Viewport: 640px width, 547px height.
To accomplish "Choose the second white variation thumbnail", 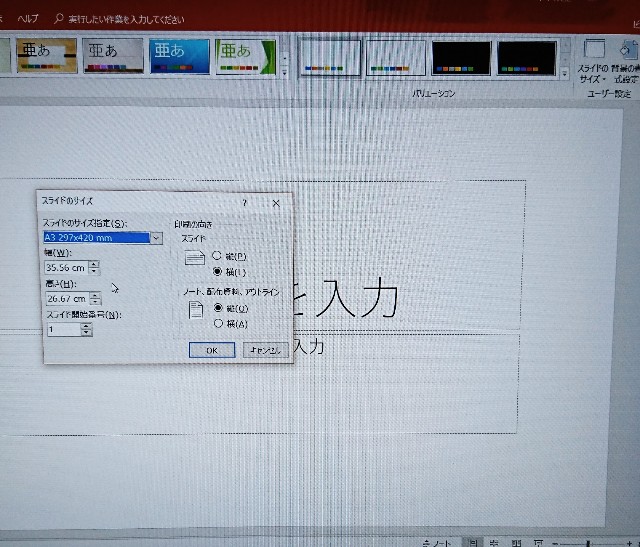I will click(396, 58).
